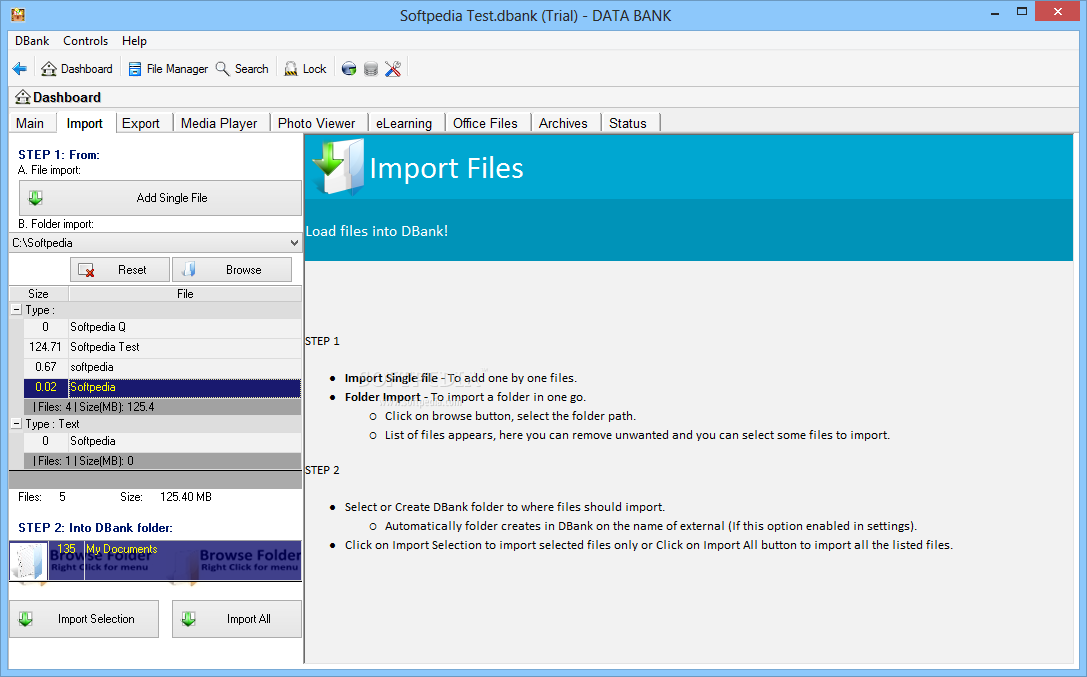Switch to the eLearning tab
The height and width of the screenshot is (677, 1087).
[404, 123]
